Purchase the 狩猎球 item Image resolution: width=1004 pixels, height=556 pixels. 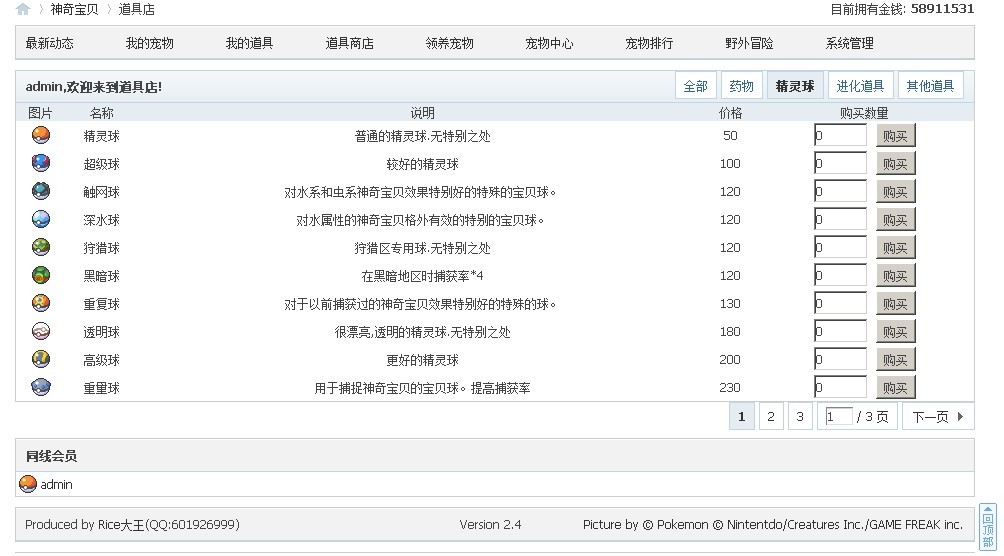click(x=895, y=248)
